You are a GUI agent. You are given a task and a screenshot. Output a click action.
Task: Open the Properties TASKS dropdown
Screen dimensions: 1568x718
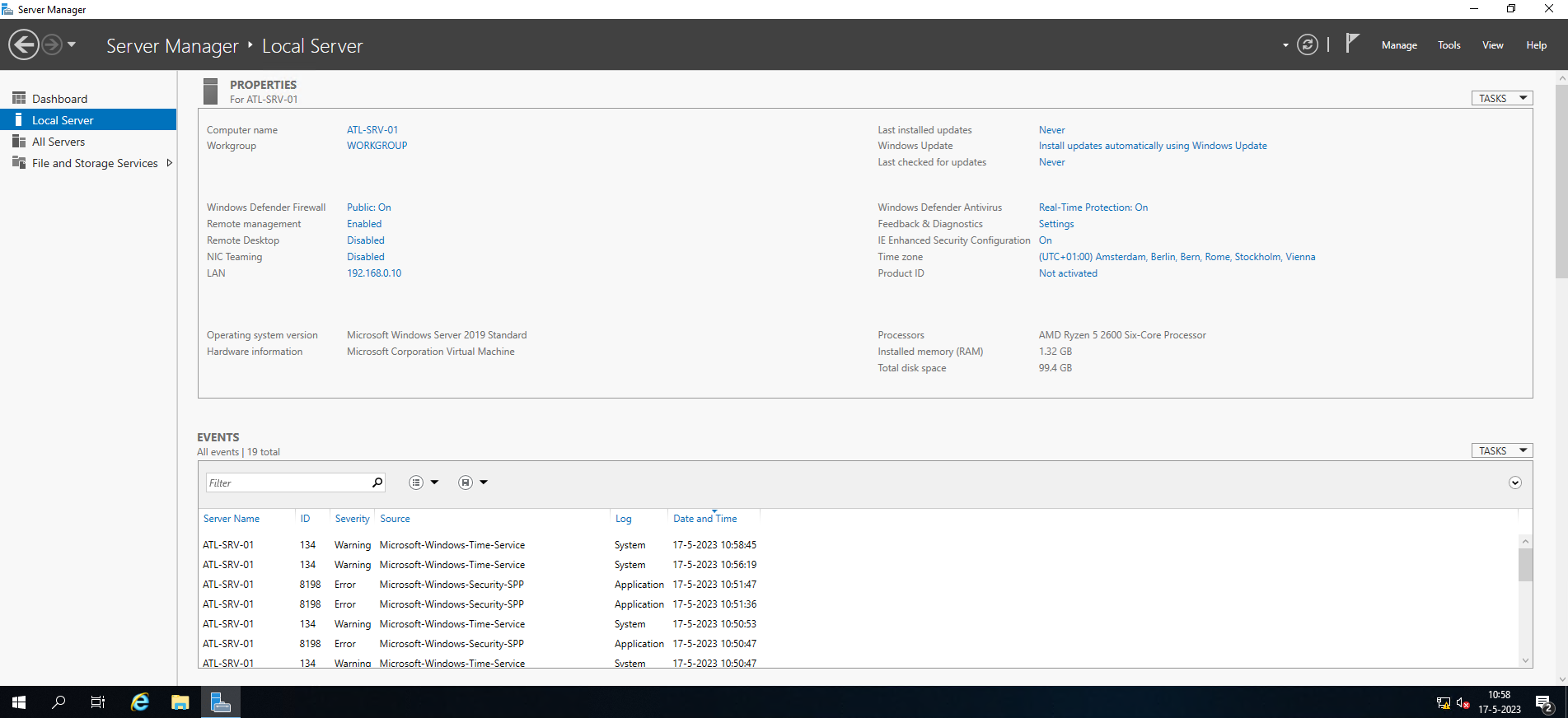click(x=1501, y=98)
